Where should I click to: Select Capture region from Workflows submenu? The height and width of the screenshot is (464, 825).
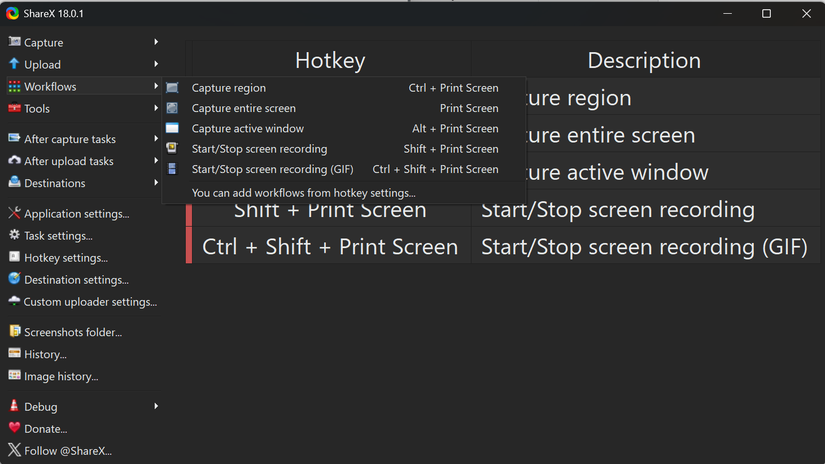344,88
